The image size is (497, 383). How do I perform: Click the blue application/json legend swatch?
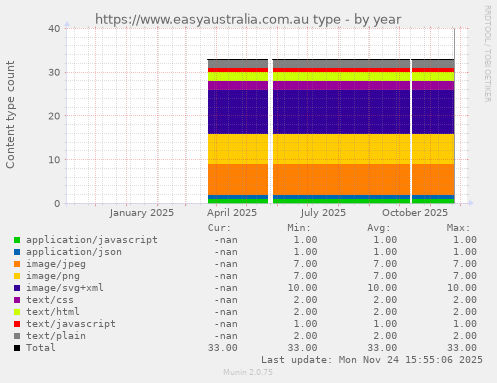point(17,252)
